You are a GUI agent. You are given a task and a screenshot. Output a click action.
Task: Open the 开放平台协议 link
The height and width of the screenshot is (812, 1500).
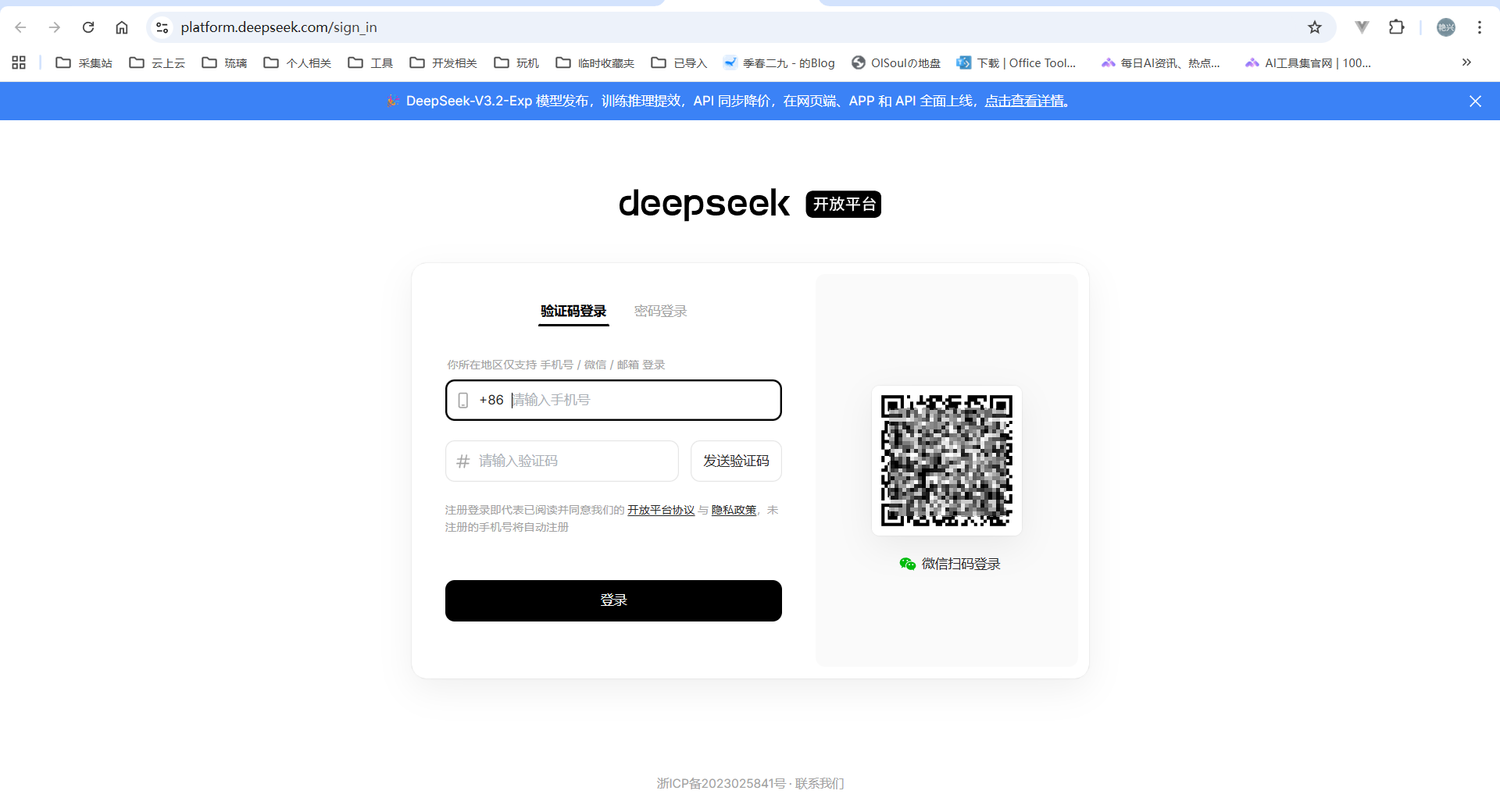pyautogui.click(x=661, y=510)
